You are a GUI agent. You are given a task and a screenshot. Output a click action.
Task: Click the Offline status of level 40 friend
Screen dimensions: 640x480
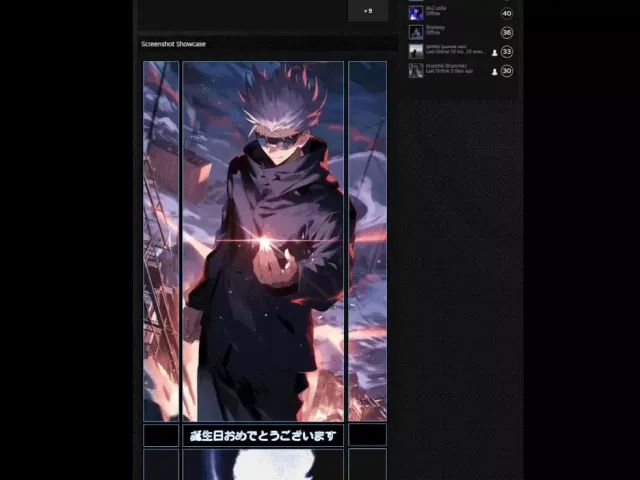pyautogui.click(x=433, y=13)
